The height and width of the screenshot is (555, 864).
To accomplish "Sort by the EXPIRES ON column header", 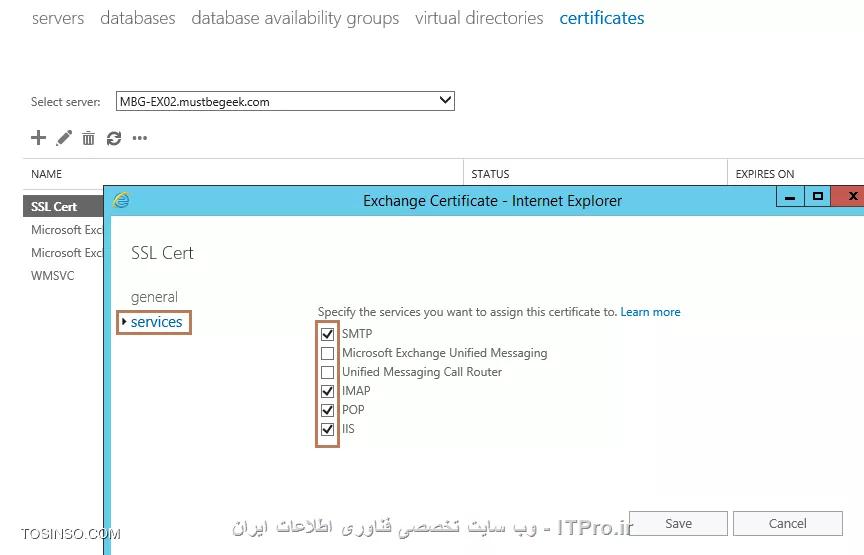I will point(765,174).
